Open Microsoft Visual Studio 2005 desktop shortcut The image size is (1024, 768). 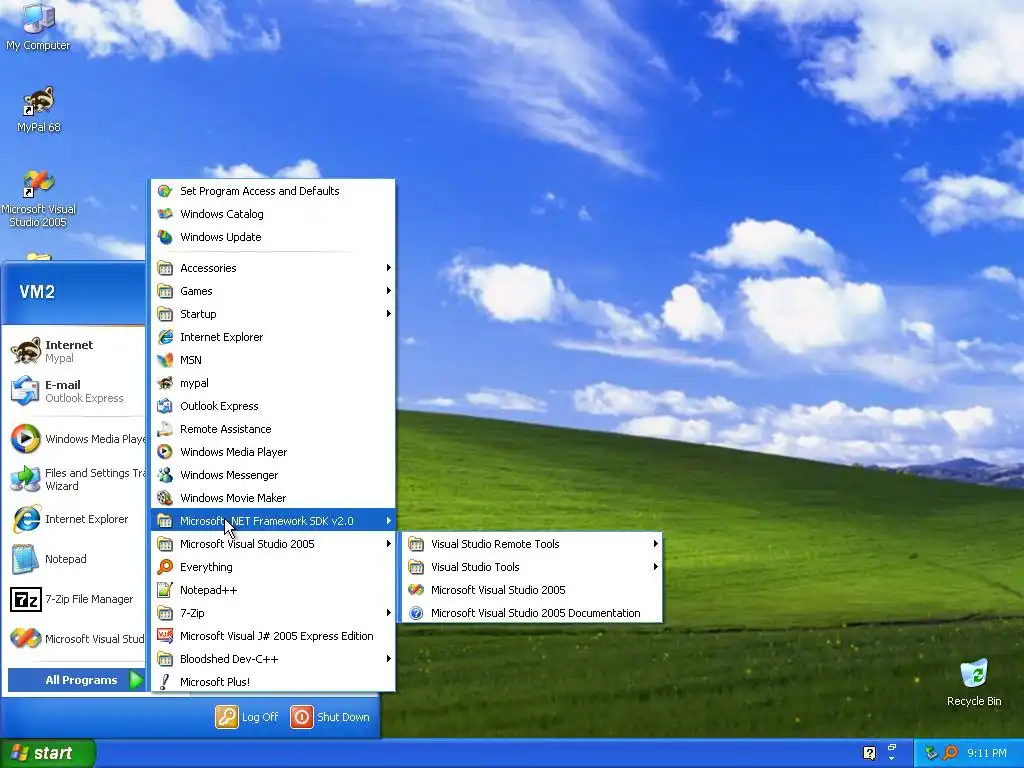pyautogui.click(x=39, y=199)
